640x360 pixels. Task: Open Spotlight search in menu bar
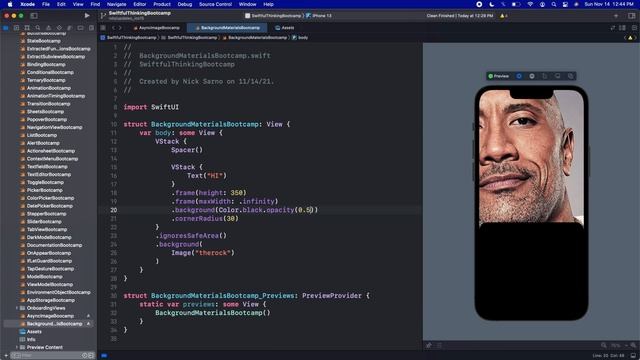554,4
